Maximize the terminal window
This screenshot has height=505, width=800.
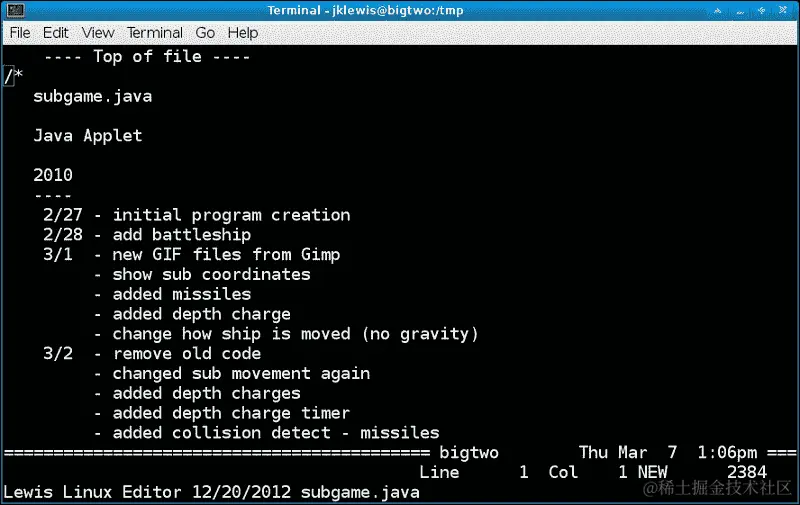coord(761,10)
